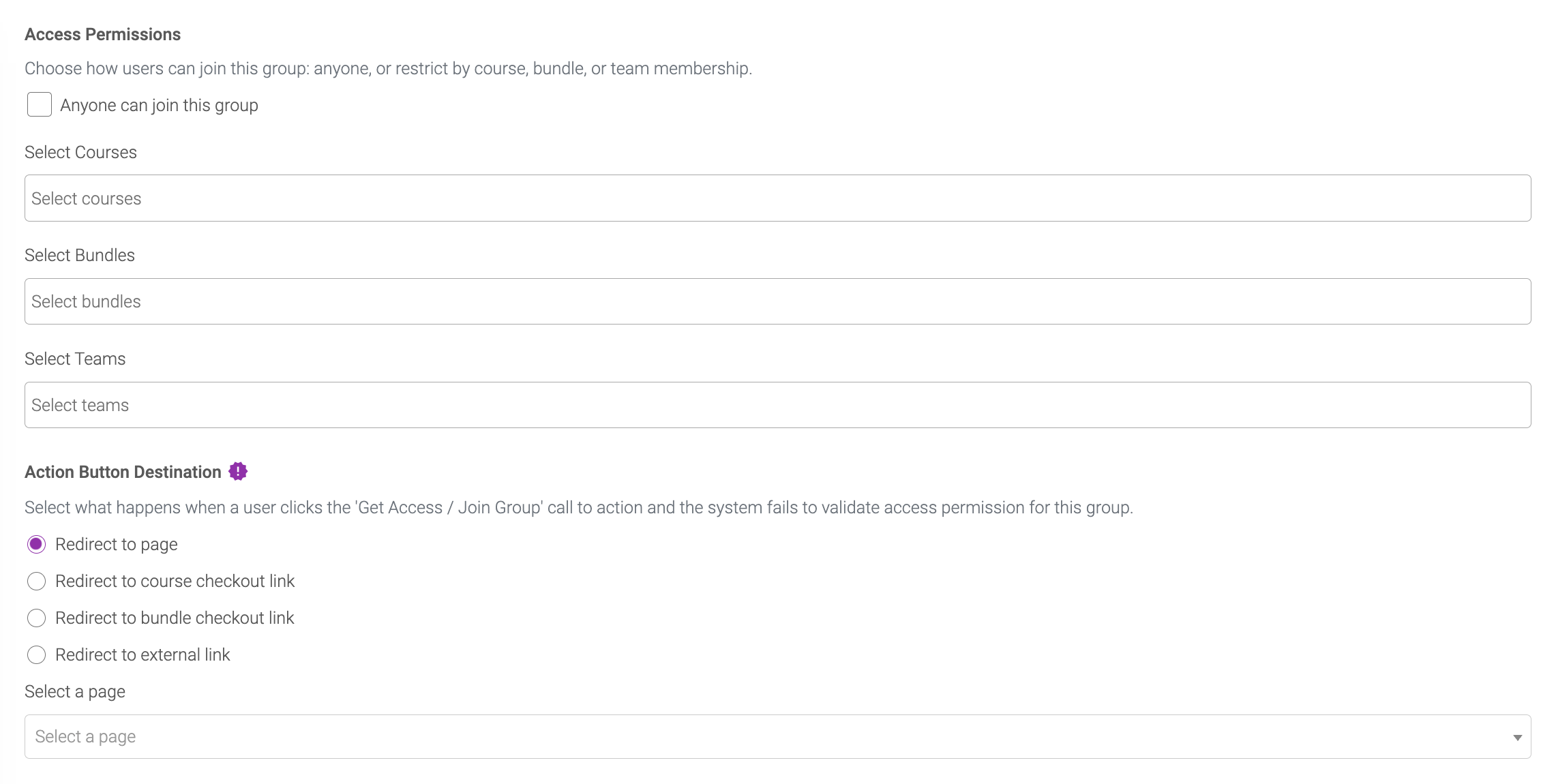Open the 'Select a page' dropdown
Screen dimensions: 1556x784
click(x=778, y=736)
